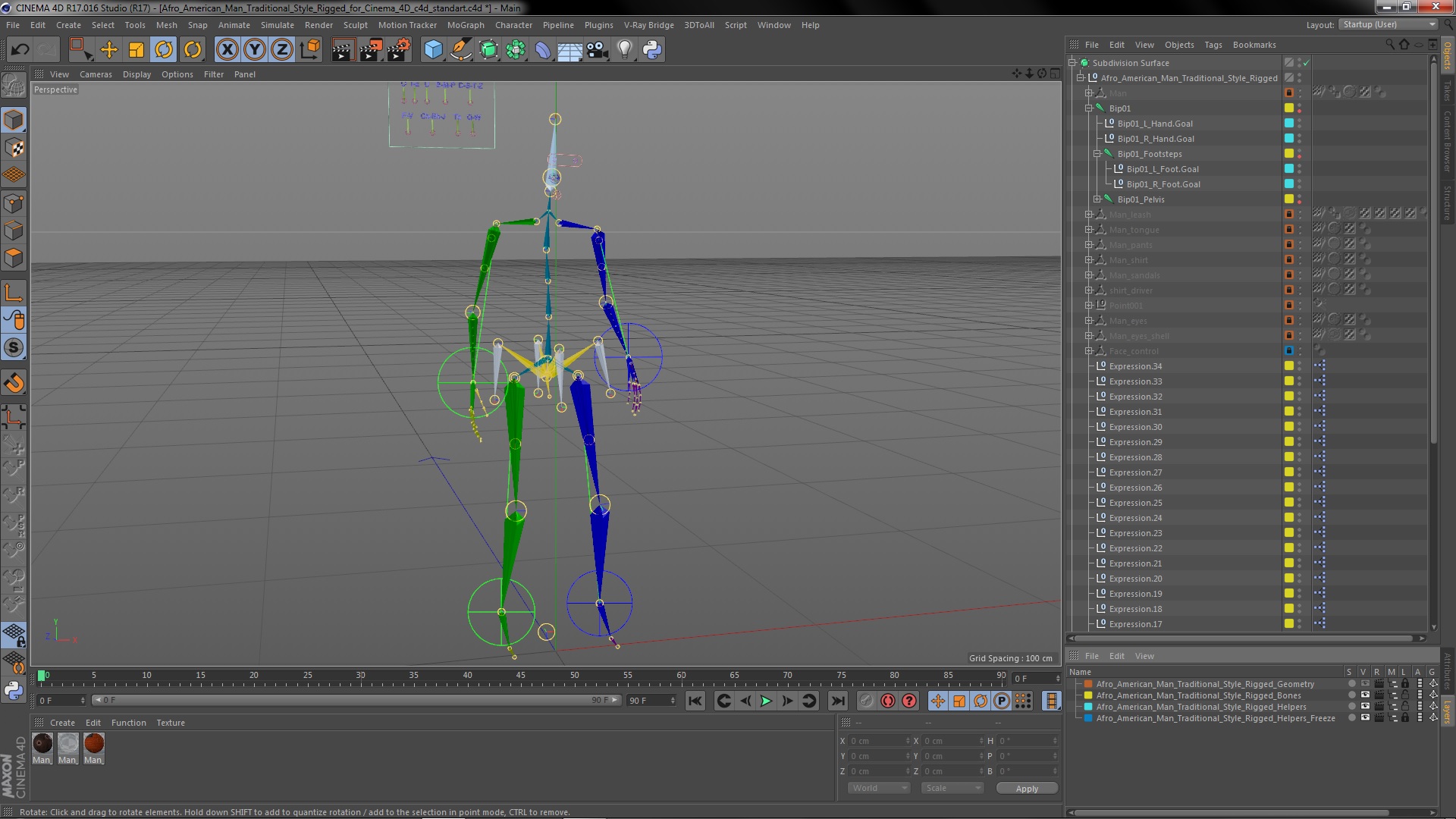Open the Scale mode dropdown

click(952, 789)
